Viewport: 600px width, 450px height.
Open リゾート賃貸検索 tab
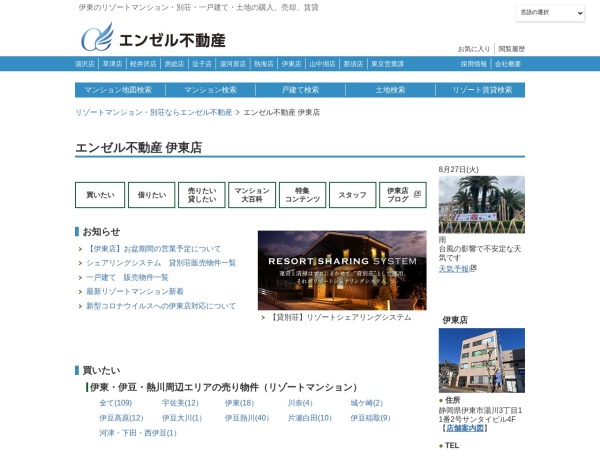(x=482, y=90)
